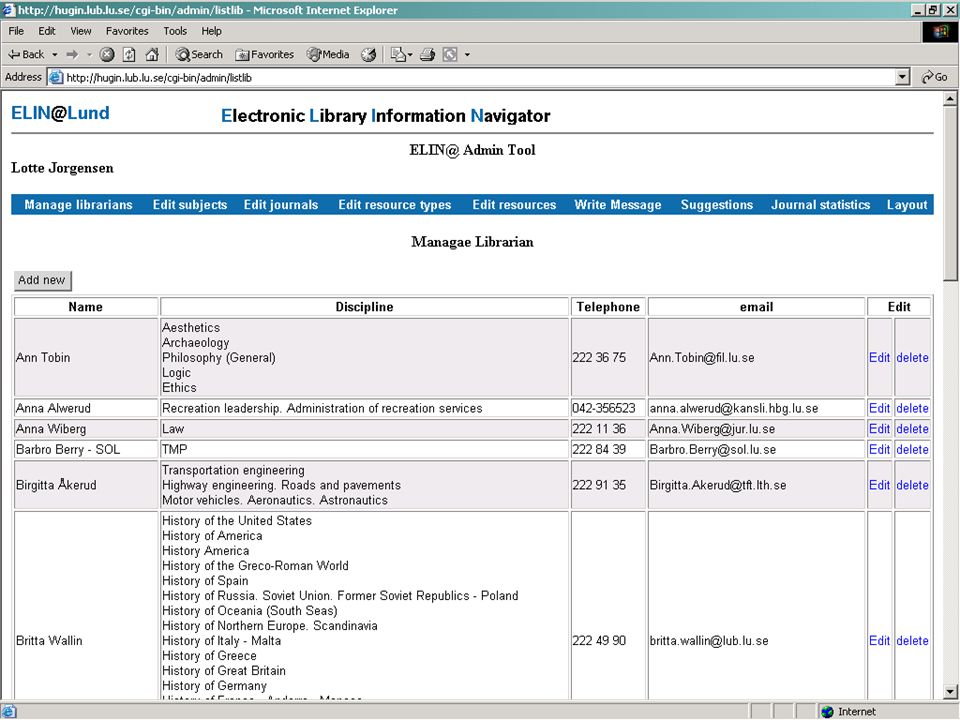This screenshot has width=960, height=720.
Task: Open the Write Message tab
Action: [x=618, y=204]
